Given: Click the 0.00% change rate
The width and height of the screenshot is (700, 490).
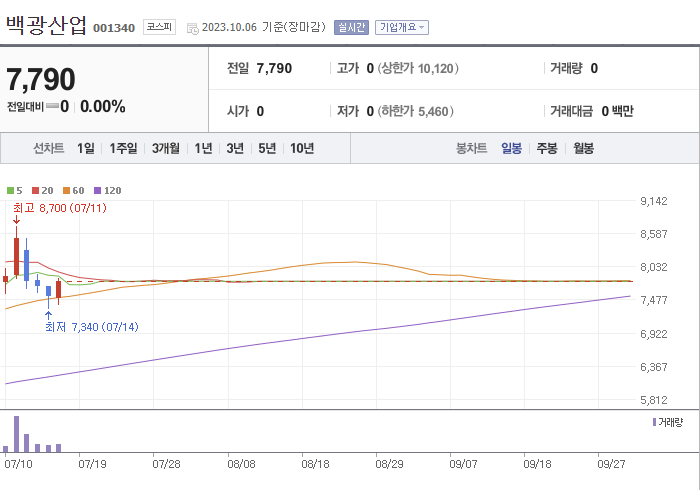Looking at the screenshot, I should point(103,107).
